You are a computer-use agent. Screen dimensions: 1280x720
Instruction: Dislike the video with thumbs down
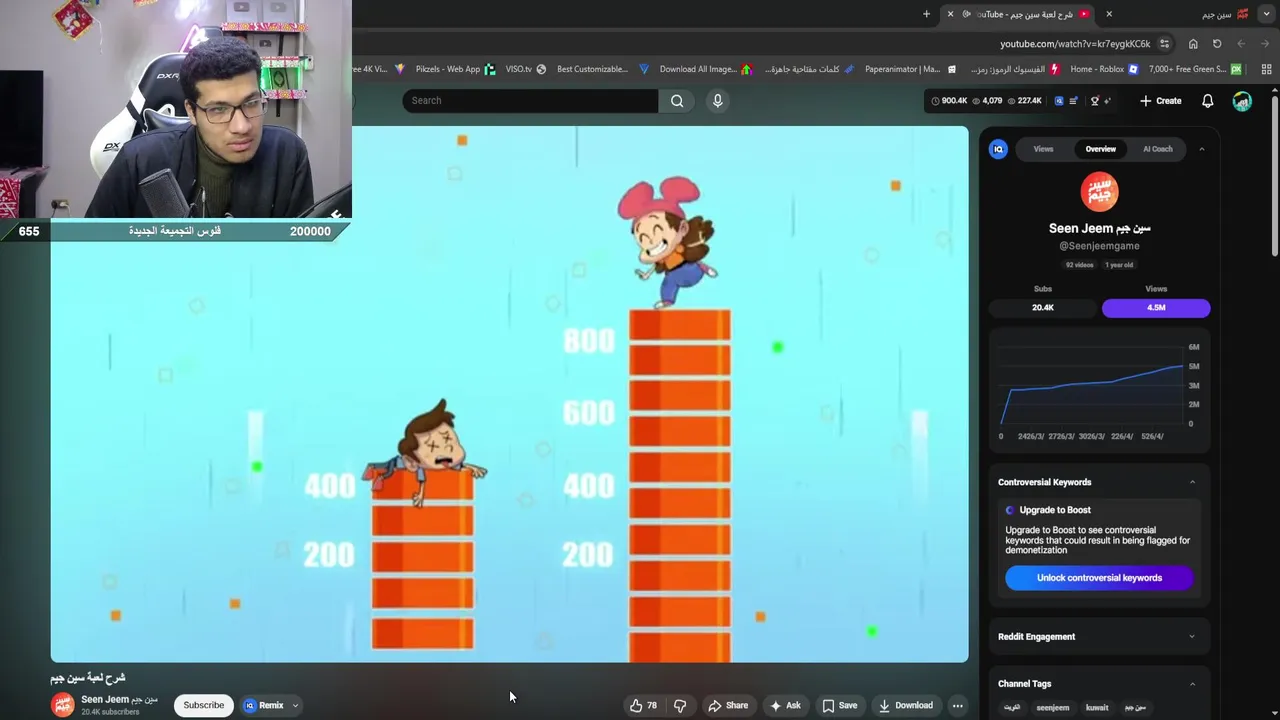(680, 705)
